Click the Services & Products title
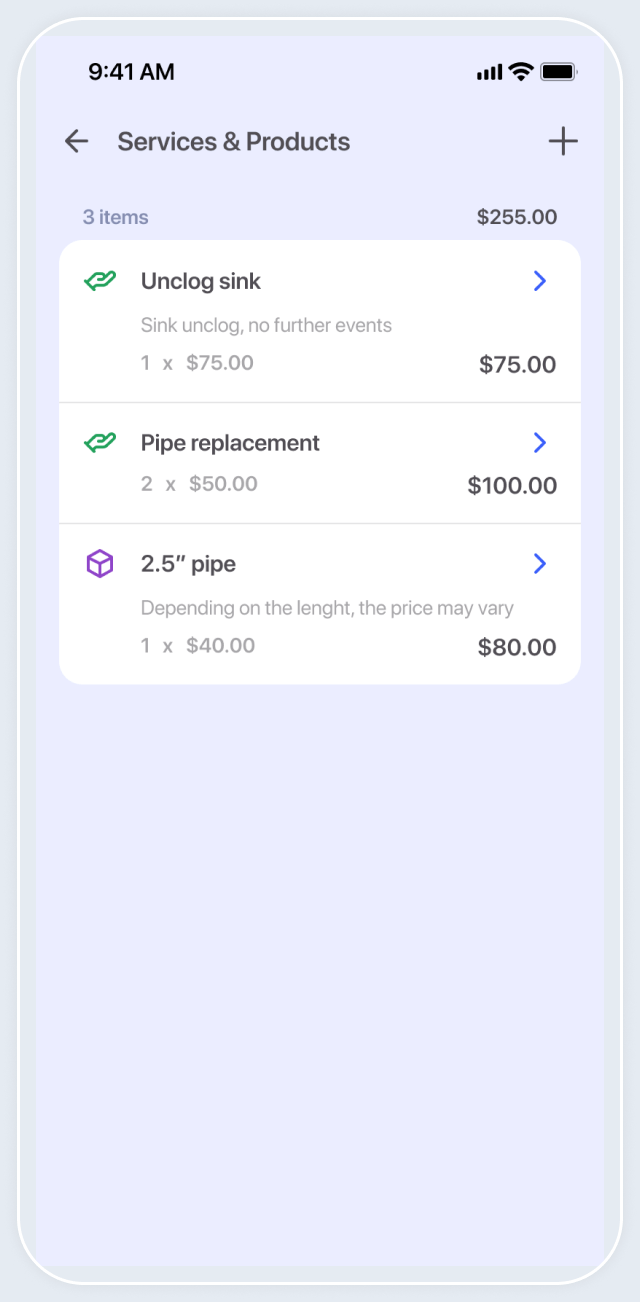640x1302 pixels. coord(233,141)
